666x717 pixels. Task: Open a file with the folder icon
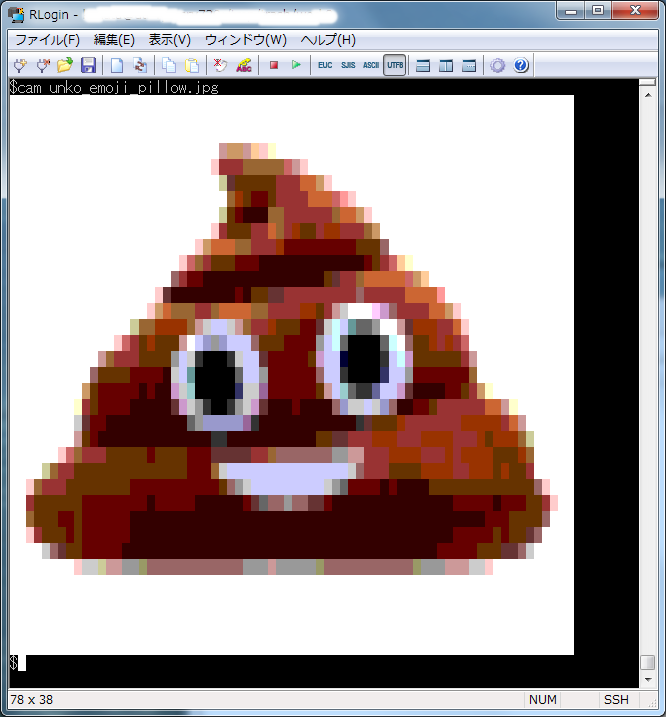coord(65,65)
